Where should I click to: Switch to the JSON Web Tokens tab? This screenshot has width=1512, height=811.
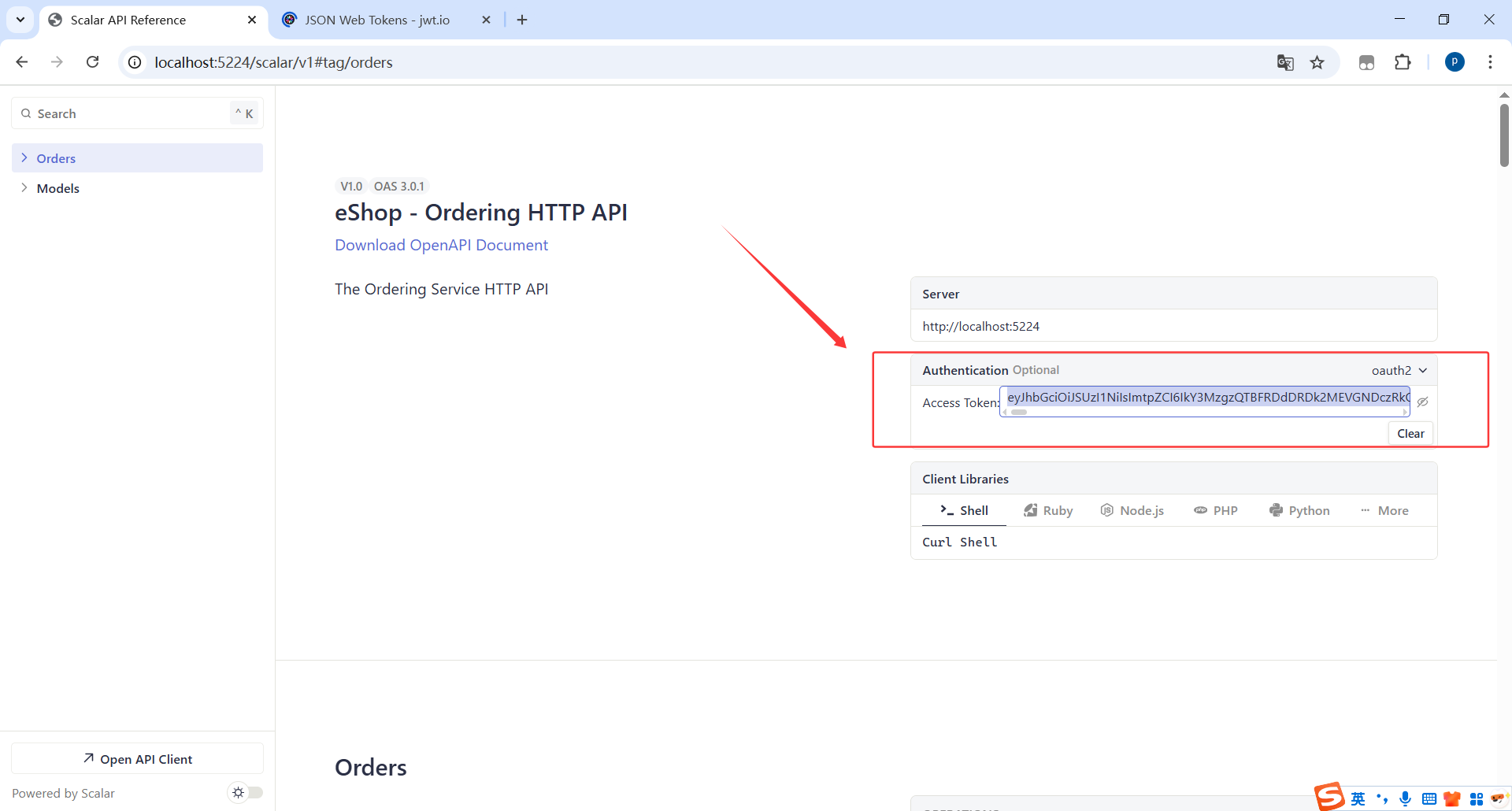pyautogui.click(x=386, y=20)
